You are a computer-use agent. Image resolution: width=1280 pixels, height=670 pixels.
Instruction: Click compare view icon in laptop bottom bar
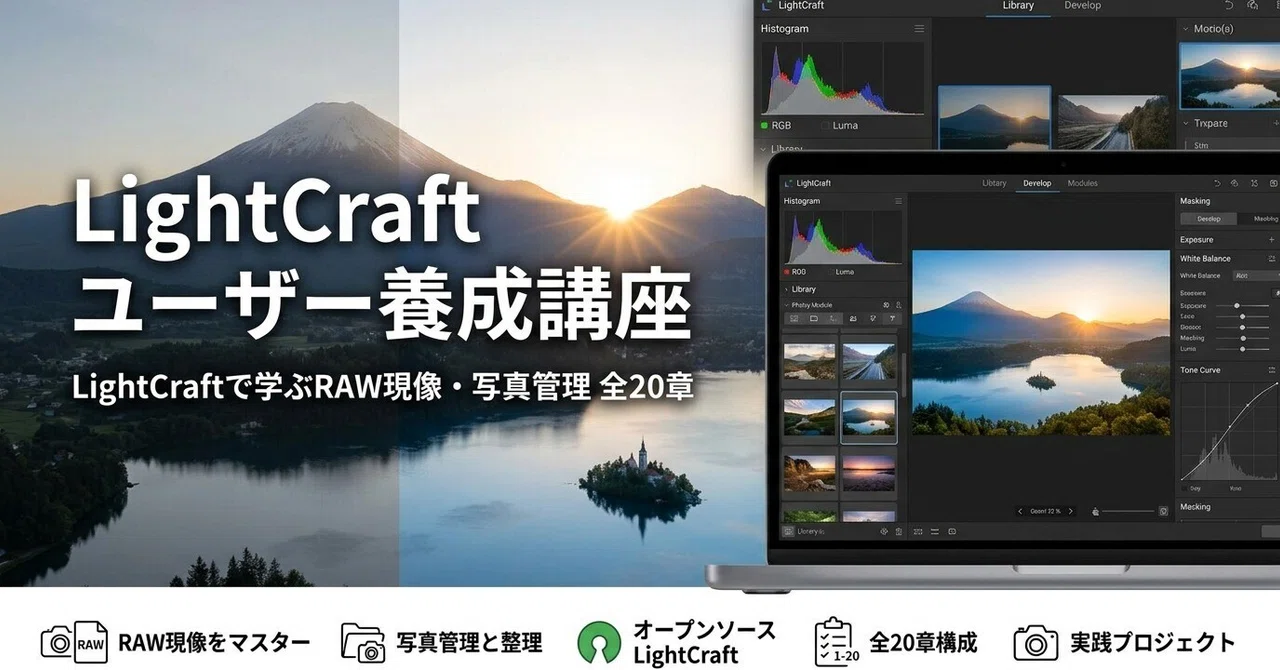952,531
